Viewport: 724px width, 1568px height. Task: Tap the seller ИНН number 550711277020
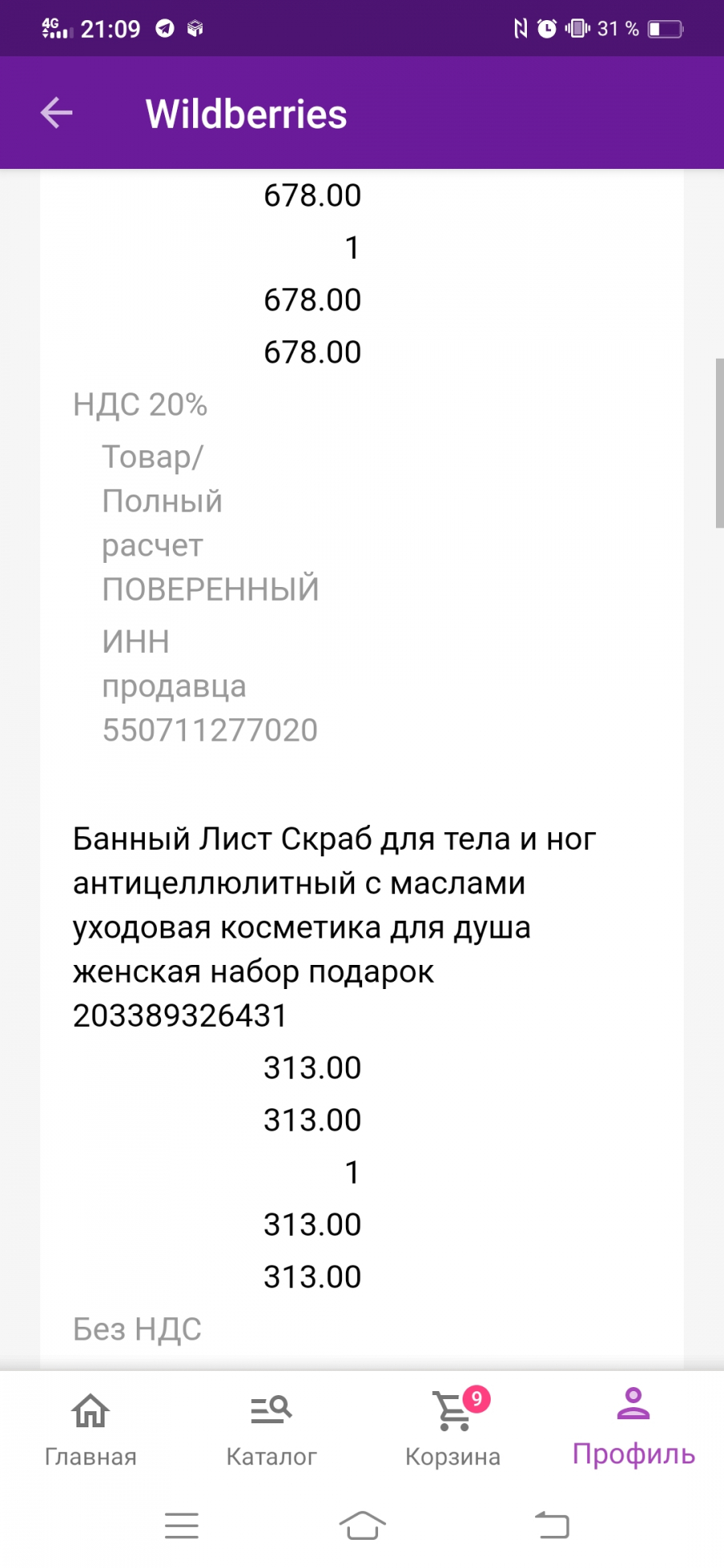[x=210, y=730]
